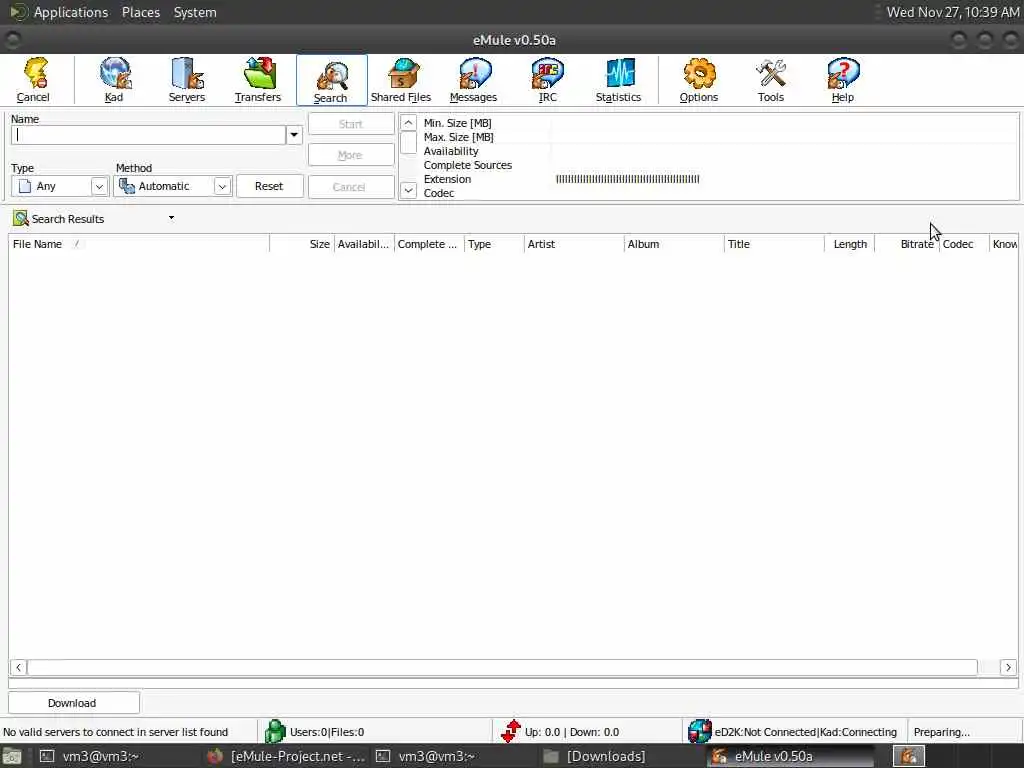Image resolution: width=1024 pixels, height=768 pixels.
Task: Sort by Artist column header
Action: pyautogui.click(x=574, y=244)
